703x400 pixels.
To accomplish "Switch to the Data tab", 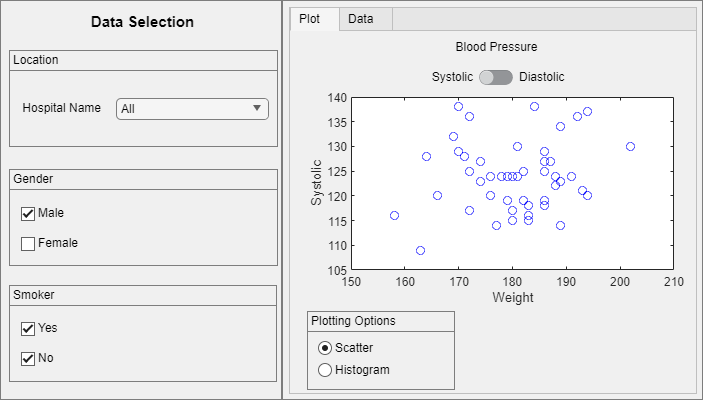I will (x=361, y=20).
